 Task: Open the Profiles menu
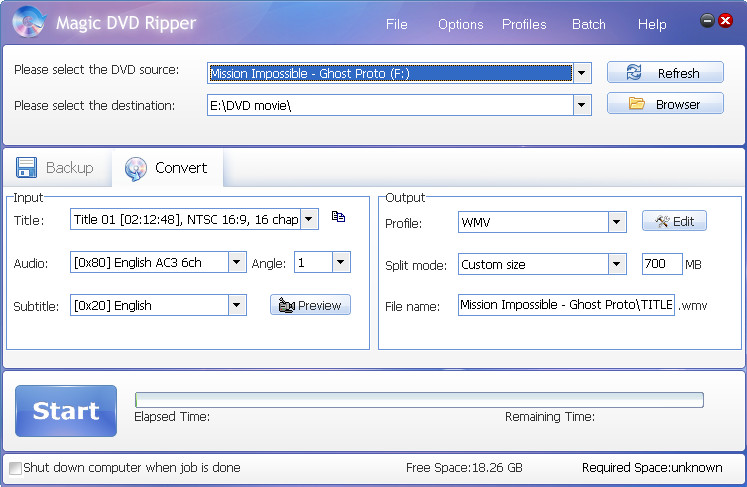click(x=524, y=24)
